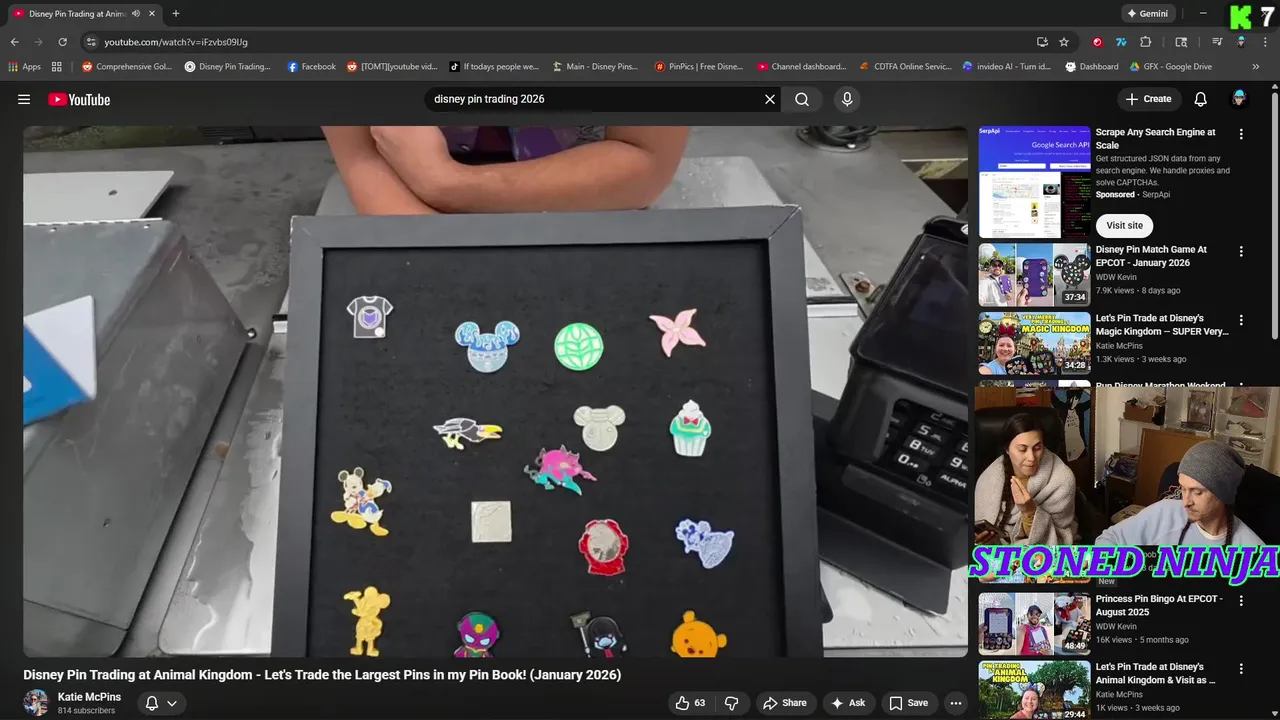Click the magnifier search button
This screenshot has width=1280, height=720.
(x=802, y=99)
